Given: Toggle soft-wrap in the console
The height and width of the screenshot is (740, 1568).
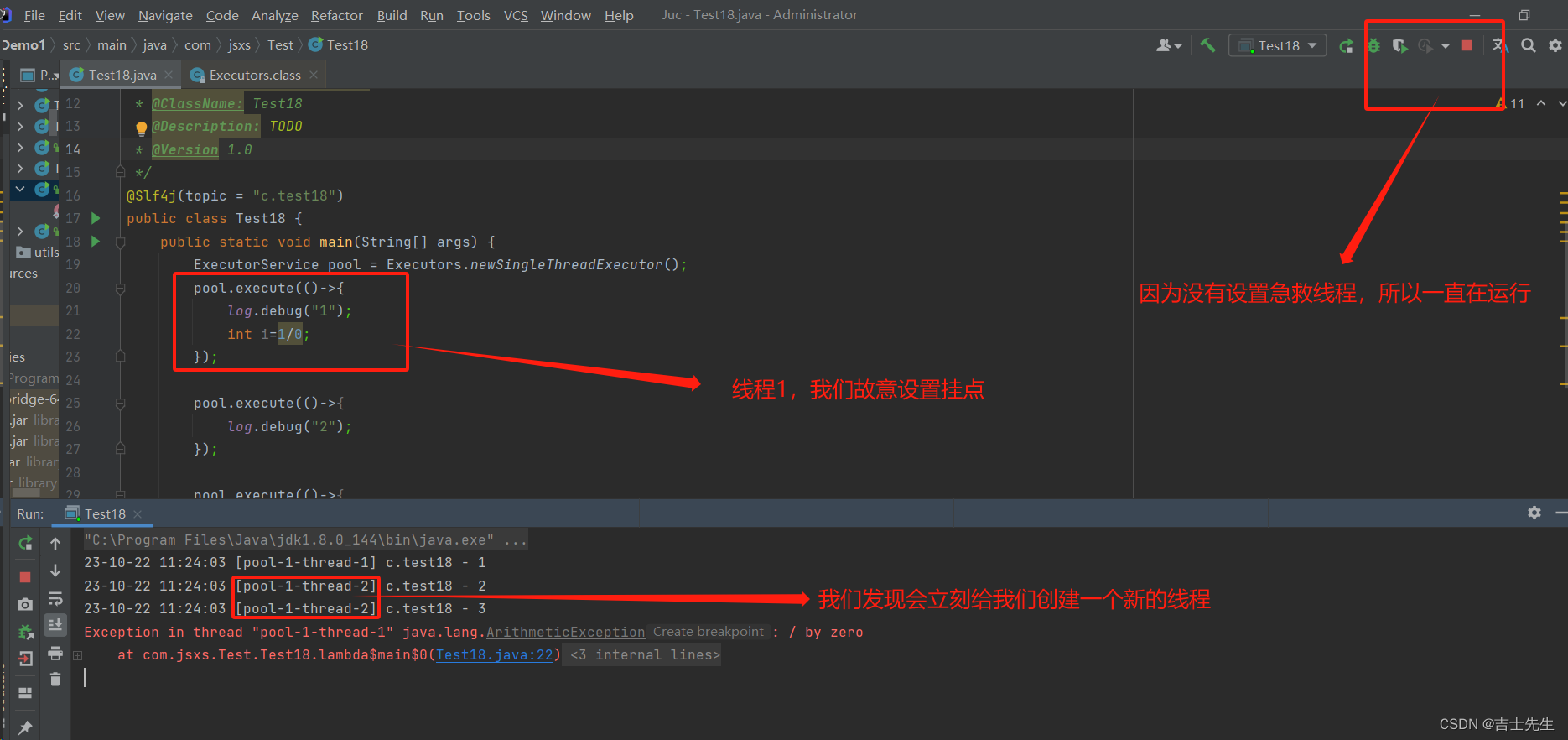Looking at the screenshot, I should pyautogui.click(x=55, y=598).
